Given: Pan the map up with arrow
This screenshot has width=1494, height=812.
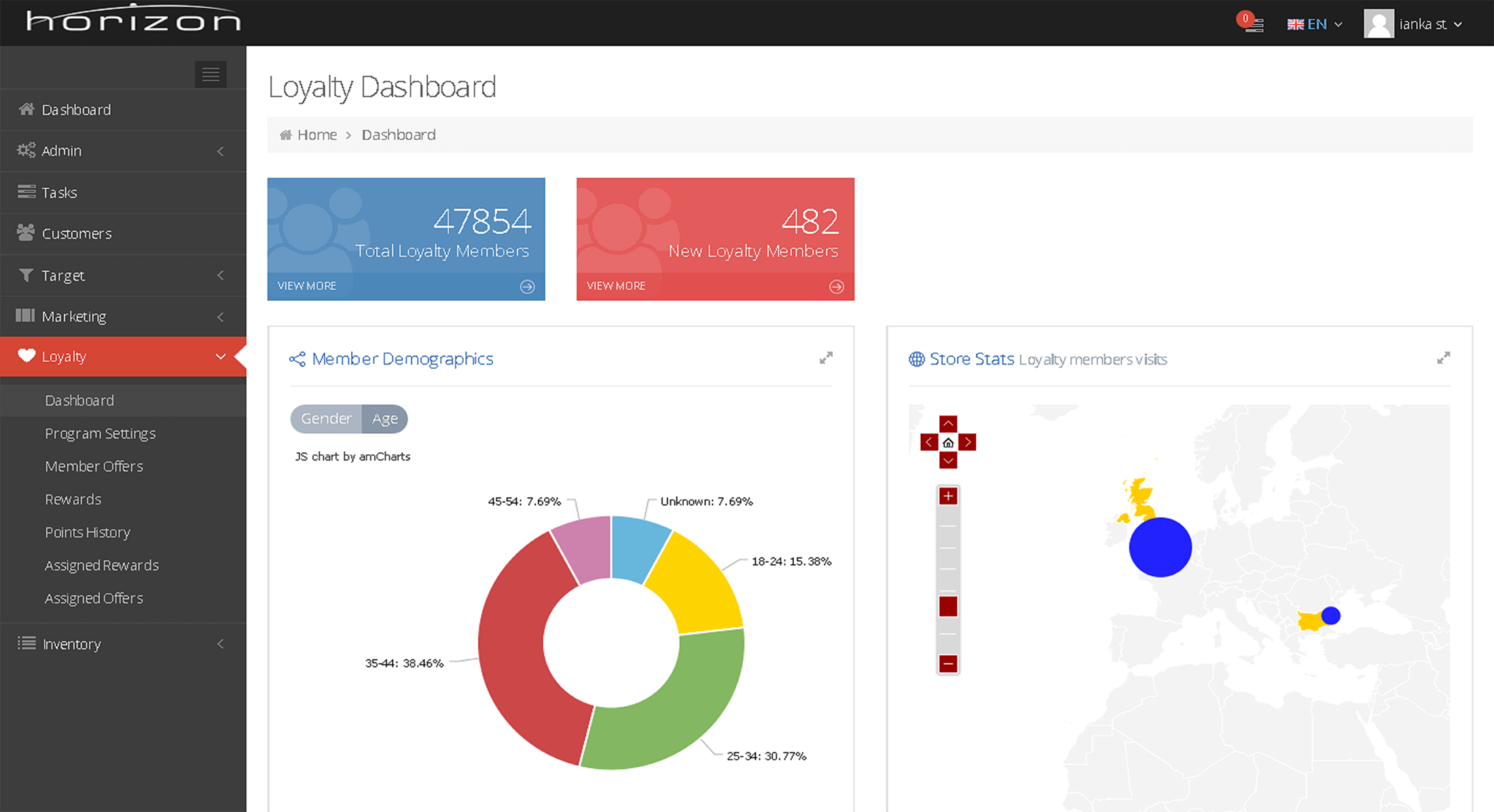Looking at the screenshot, I should (948, 424).
